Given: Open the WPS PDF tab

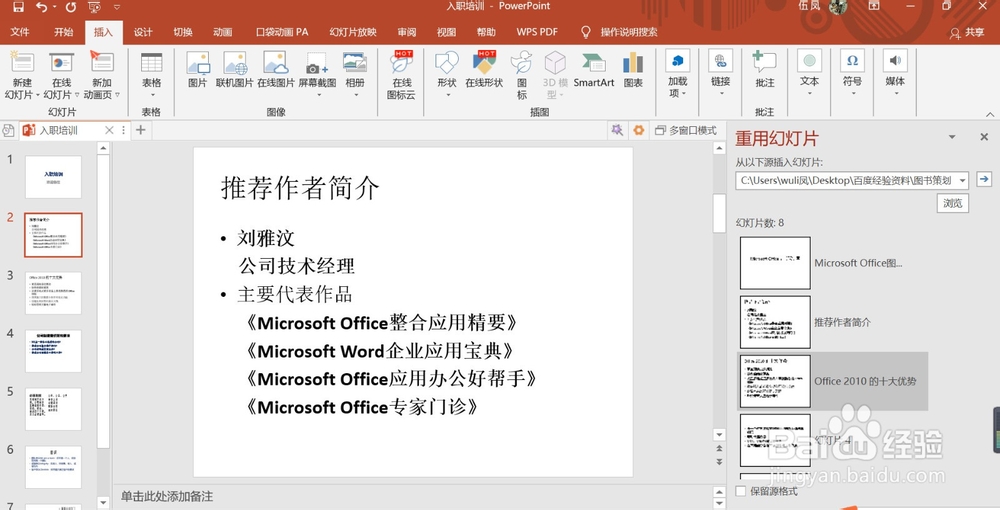Looking at the screenshot, I should [x=537, y=32].
